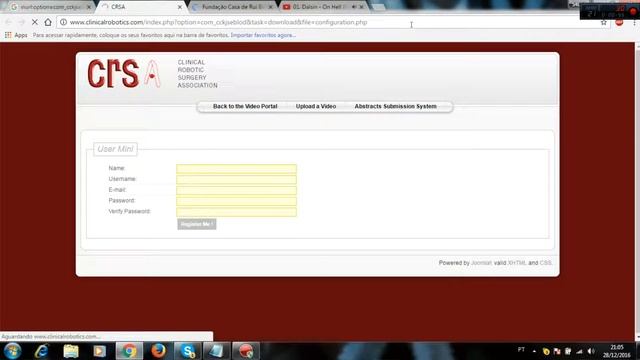Switch to the first Google search tab
The width and height of the screenshot is (640, 360).
coord(50,7)
